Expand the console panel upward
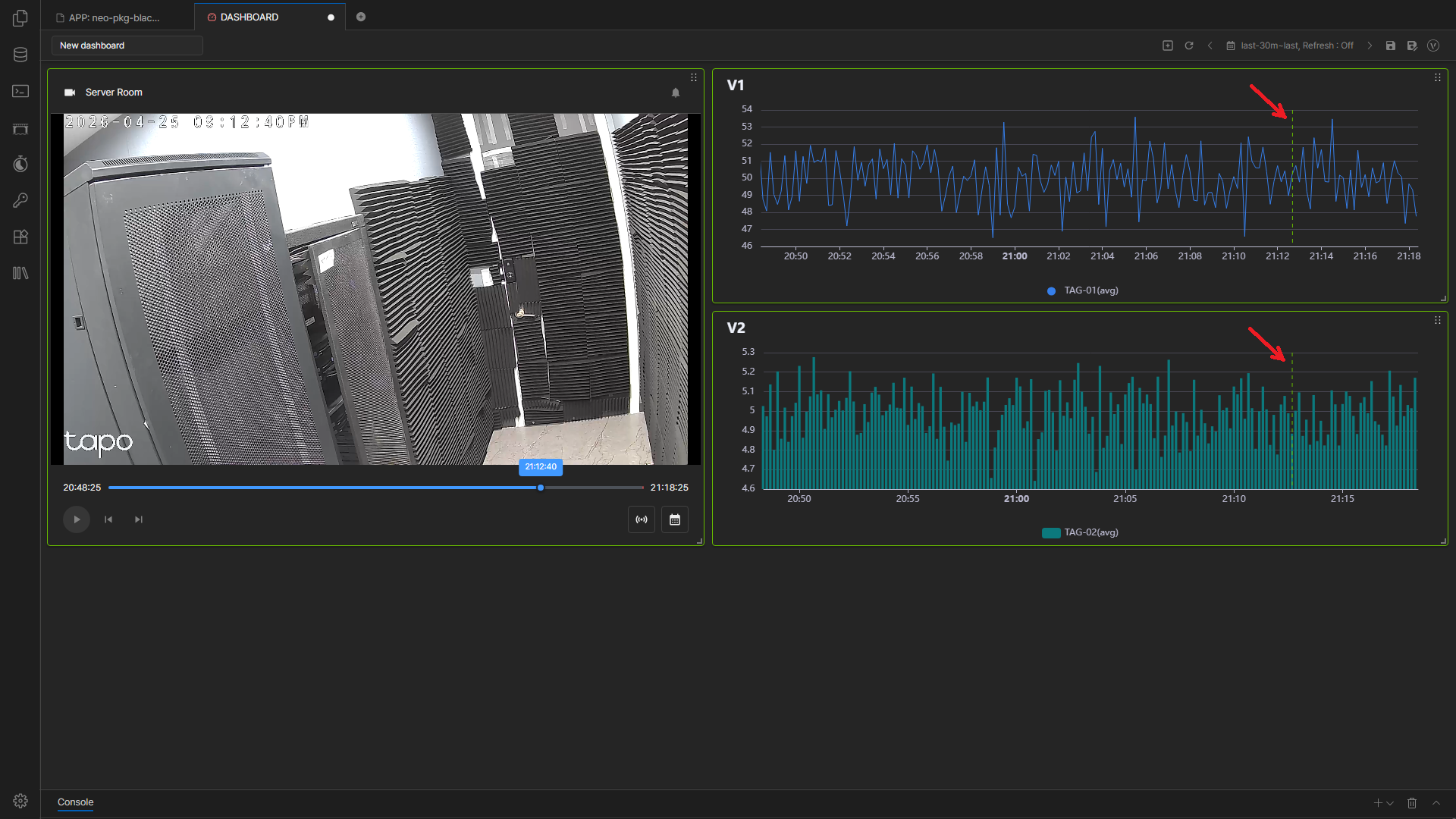The width and height of the screenshot is (1456, 819). pos(1436,803)
